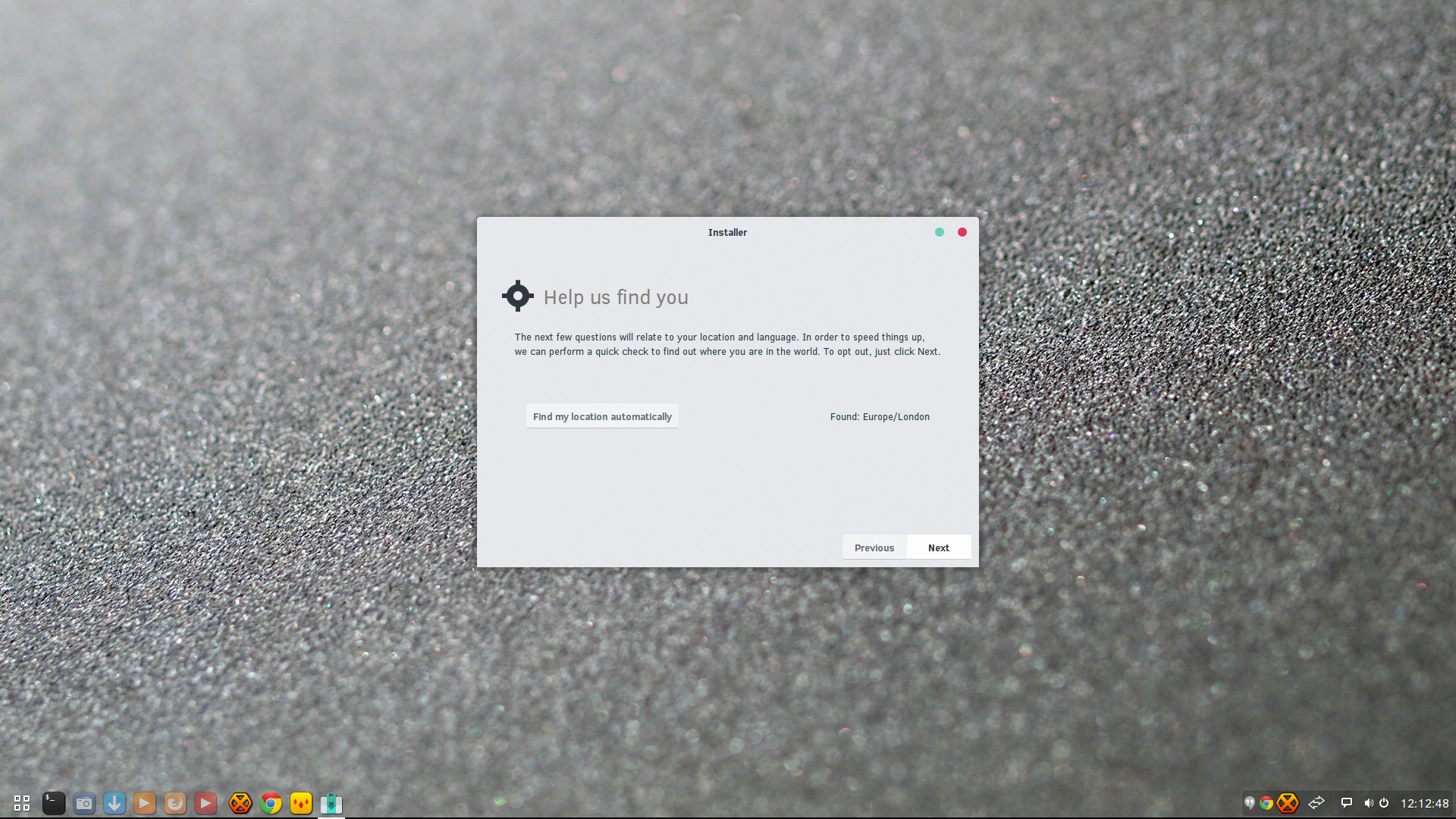
Task: Click the Next button in the Installer
Action: [939, 548]
